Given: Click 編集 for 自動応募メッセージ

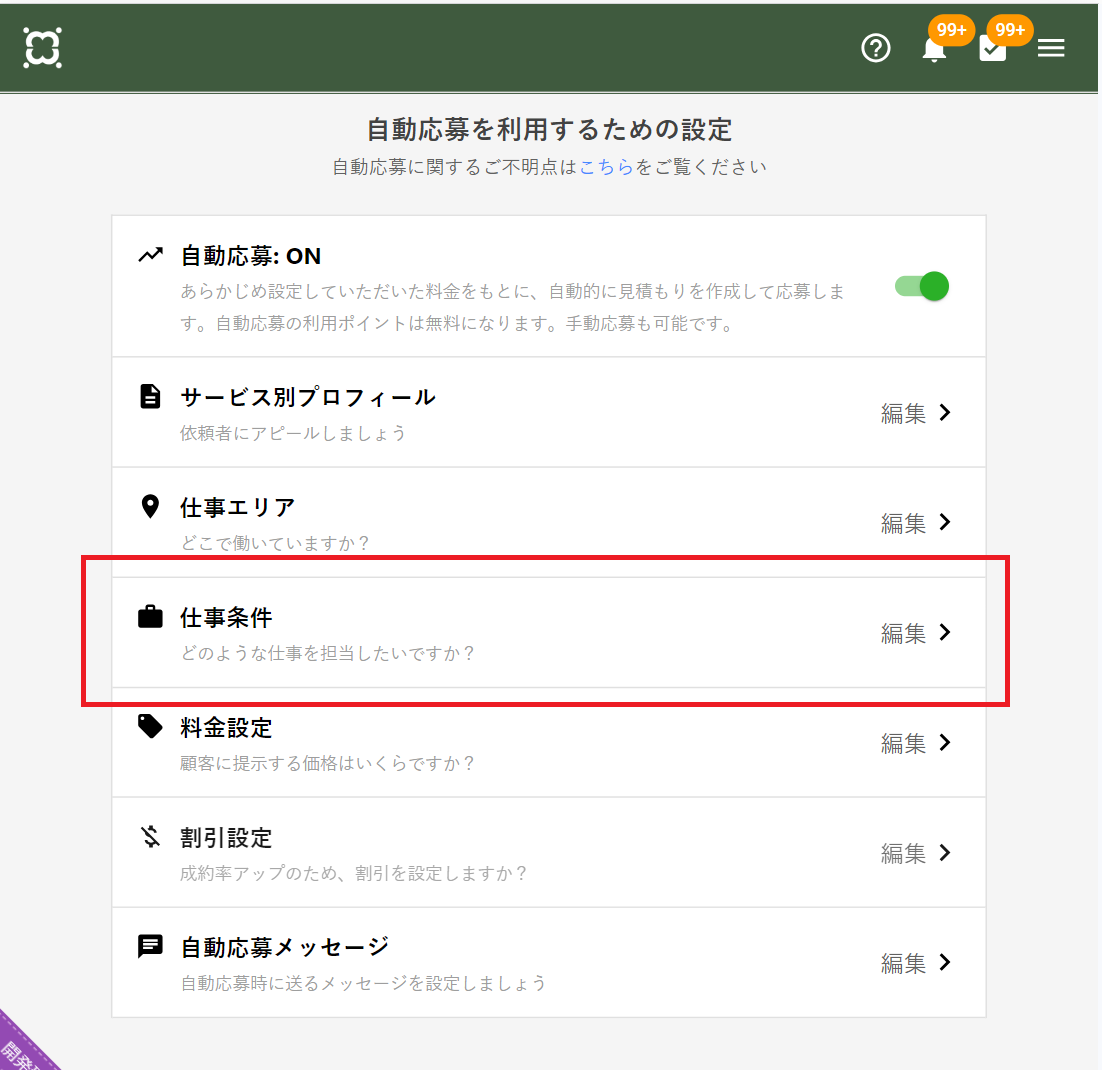Looking at the screenshot, I should click(x=903, y=963).
